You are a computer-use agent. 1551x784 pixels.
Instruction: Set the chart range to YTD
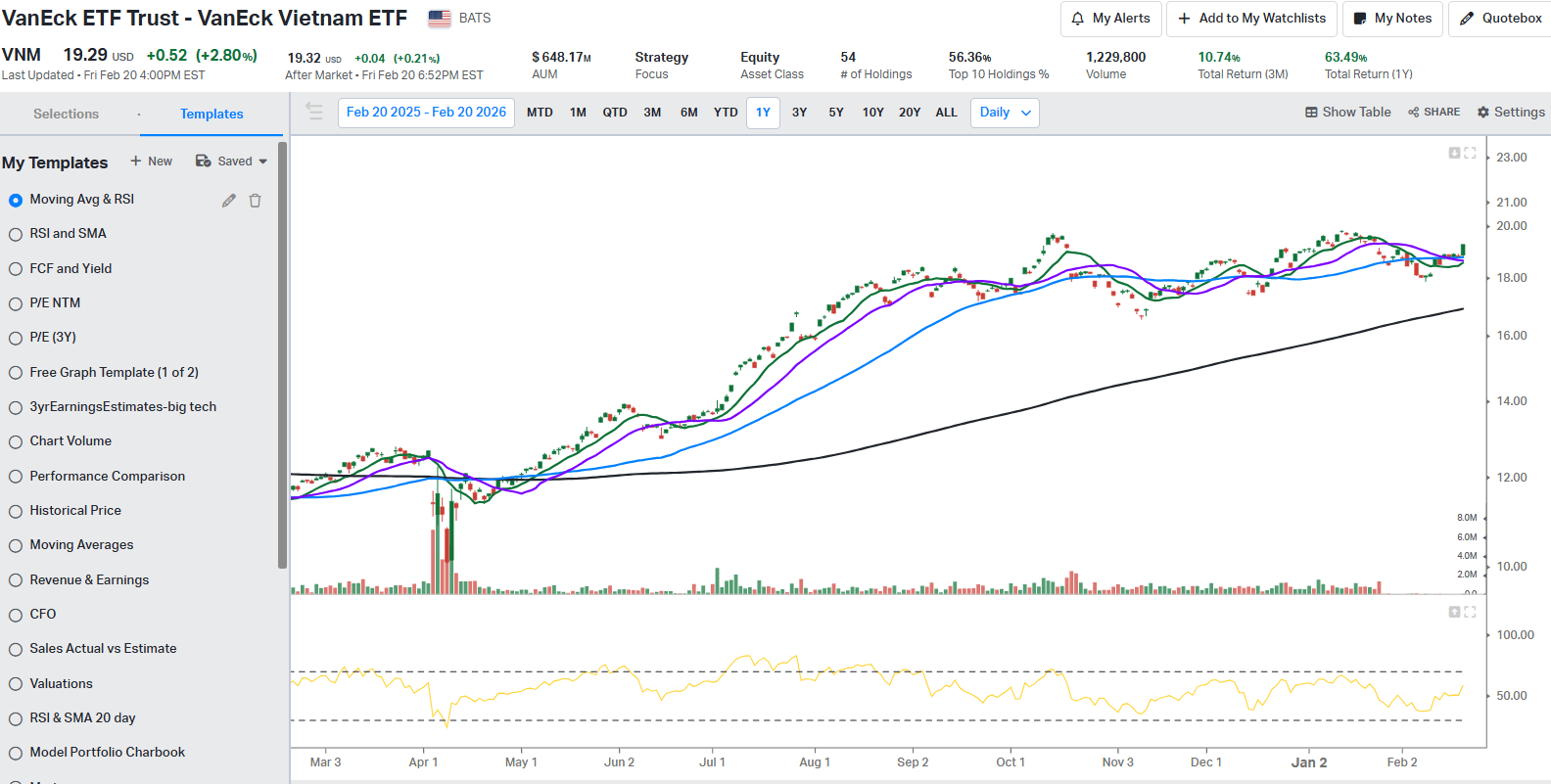click(x=726, y=113)
